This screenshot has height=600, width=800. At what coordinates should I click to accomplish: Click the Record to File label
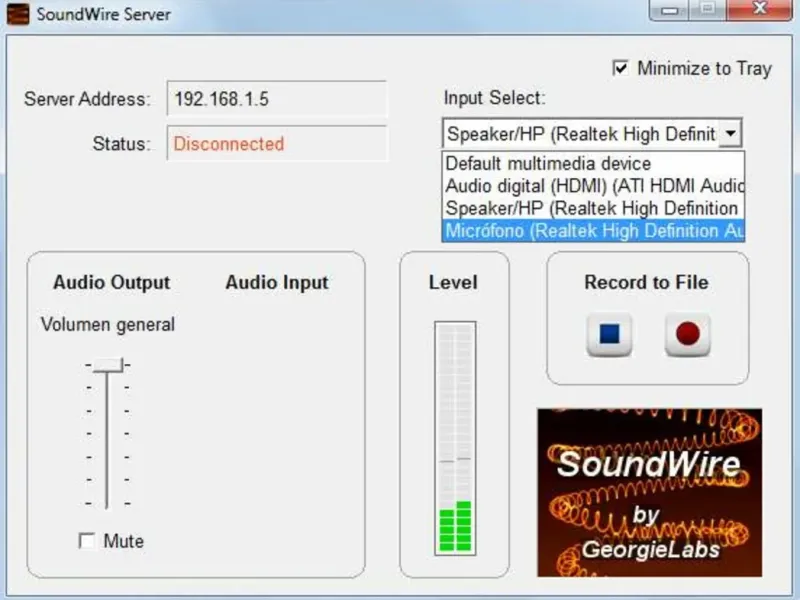tap(646, 282)
